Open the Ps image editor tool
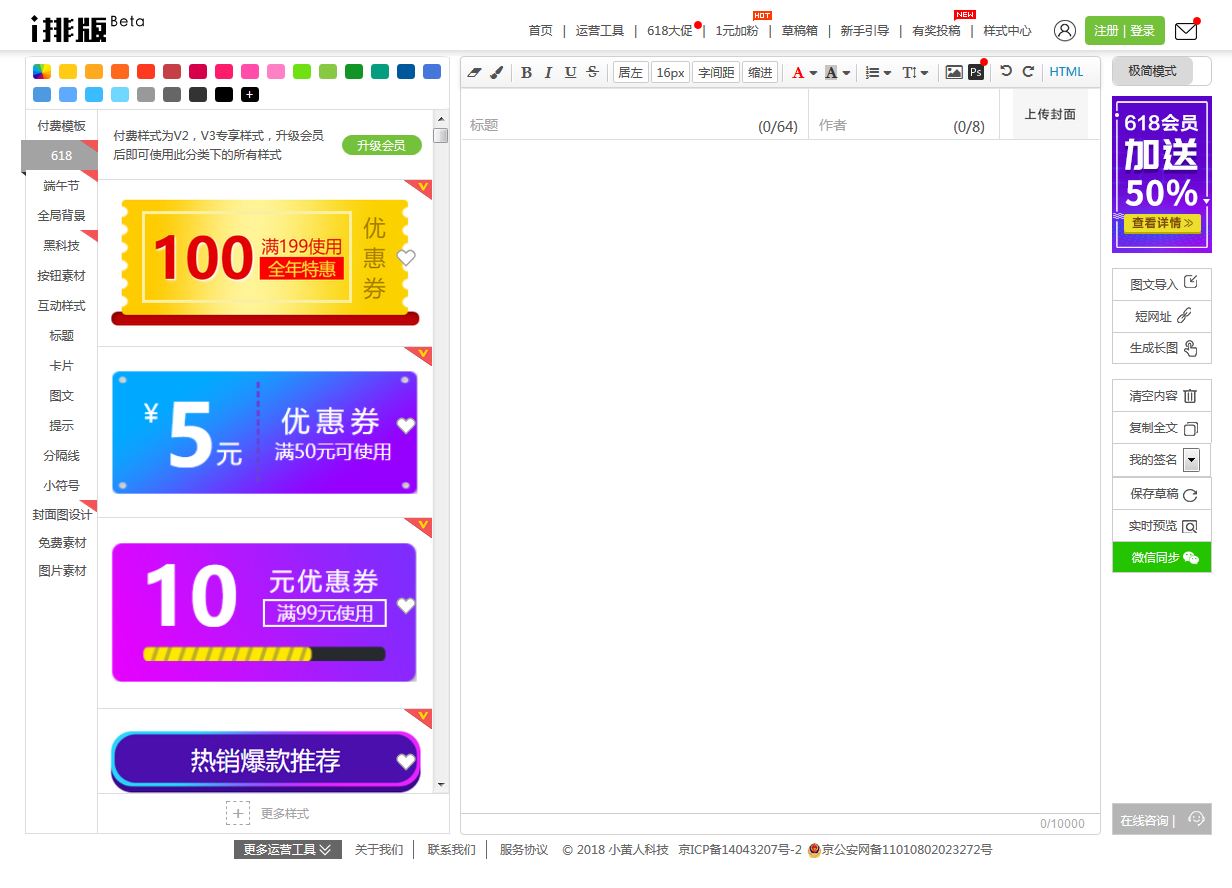Image resolution: width=1232 pixels, height=888 pixels. pos(976,72)
